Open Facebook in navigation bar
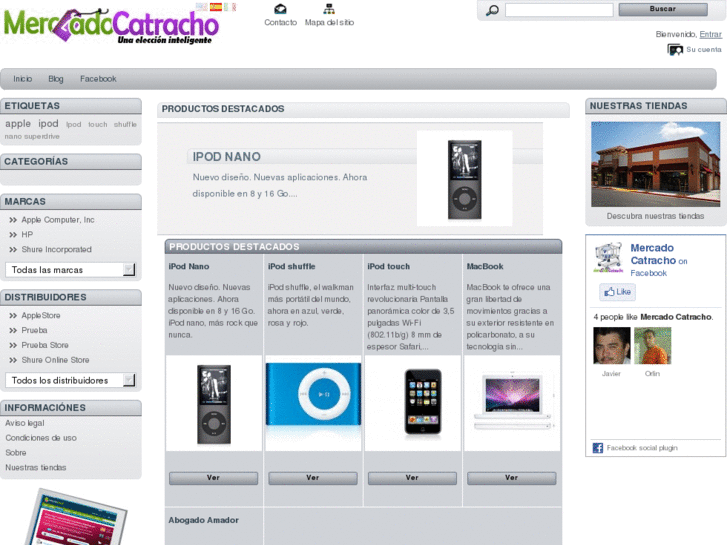The height and width of the screenshot is (545, 727). [x=98, y=79]
